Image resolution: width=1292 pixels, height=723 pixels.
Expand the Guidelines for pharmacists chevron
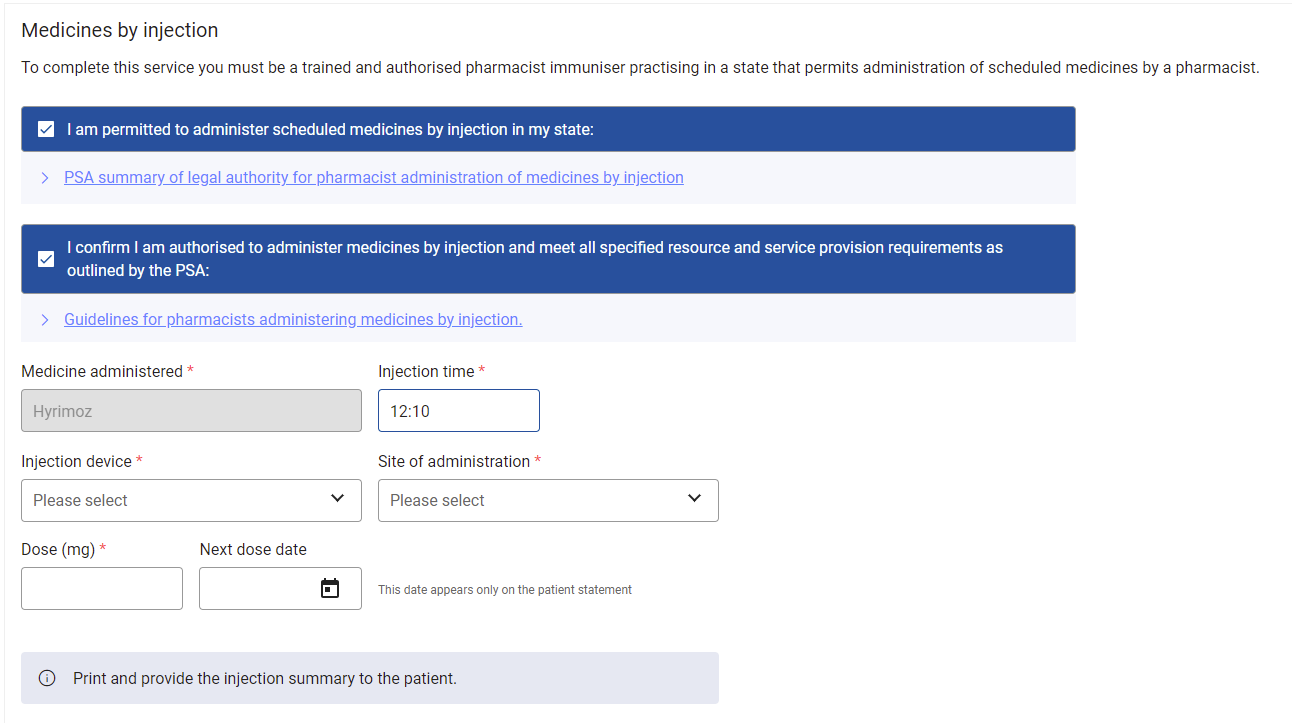click(x=45, y=320)
